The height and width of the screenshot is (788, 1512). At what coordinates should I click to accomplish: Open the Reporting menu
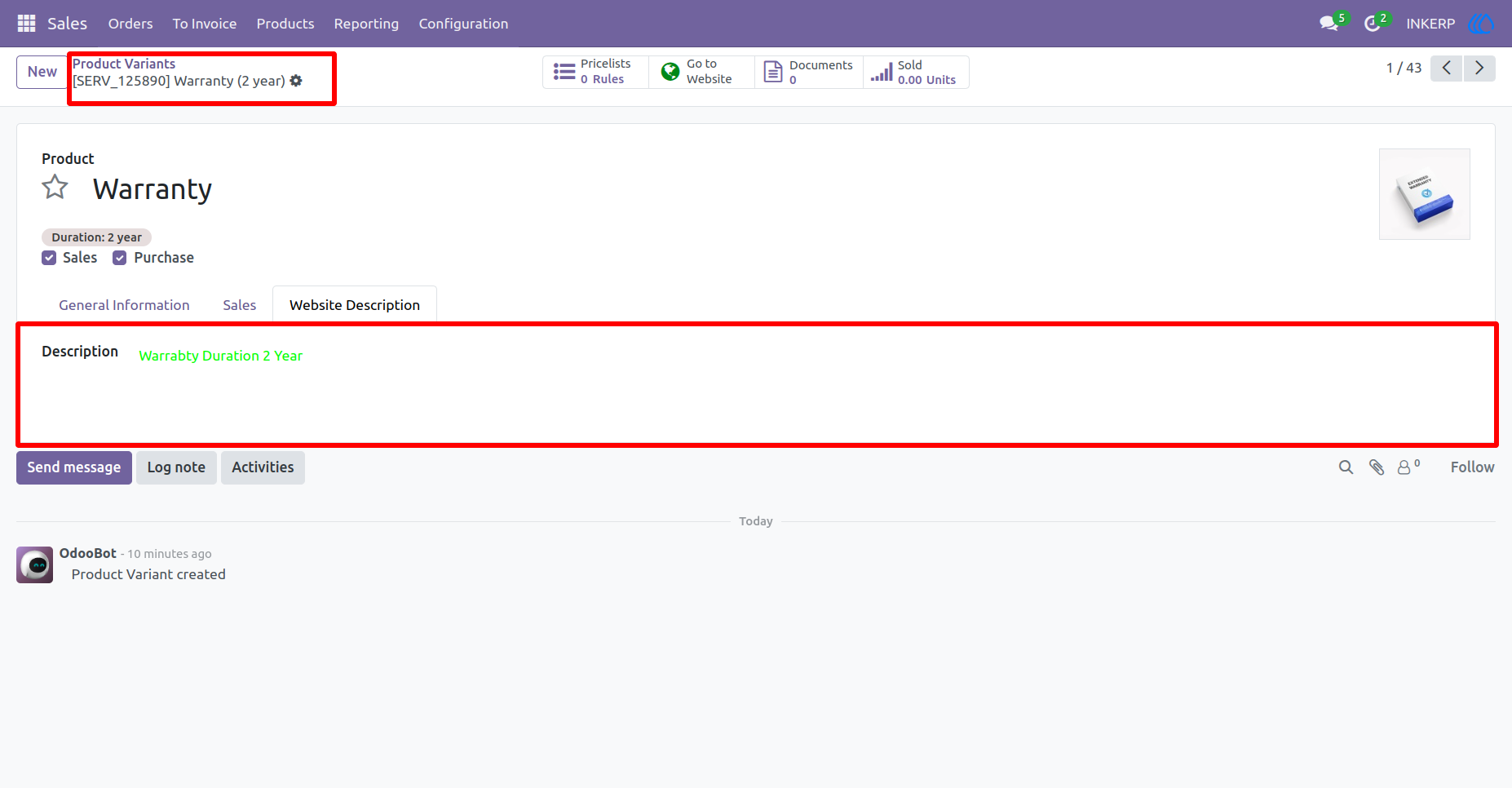(366, 24)
